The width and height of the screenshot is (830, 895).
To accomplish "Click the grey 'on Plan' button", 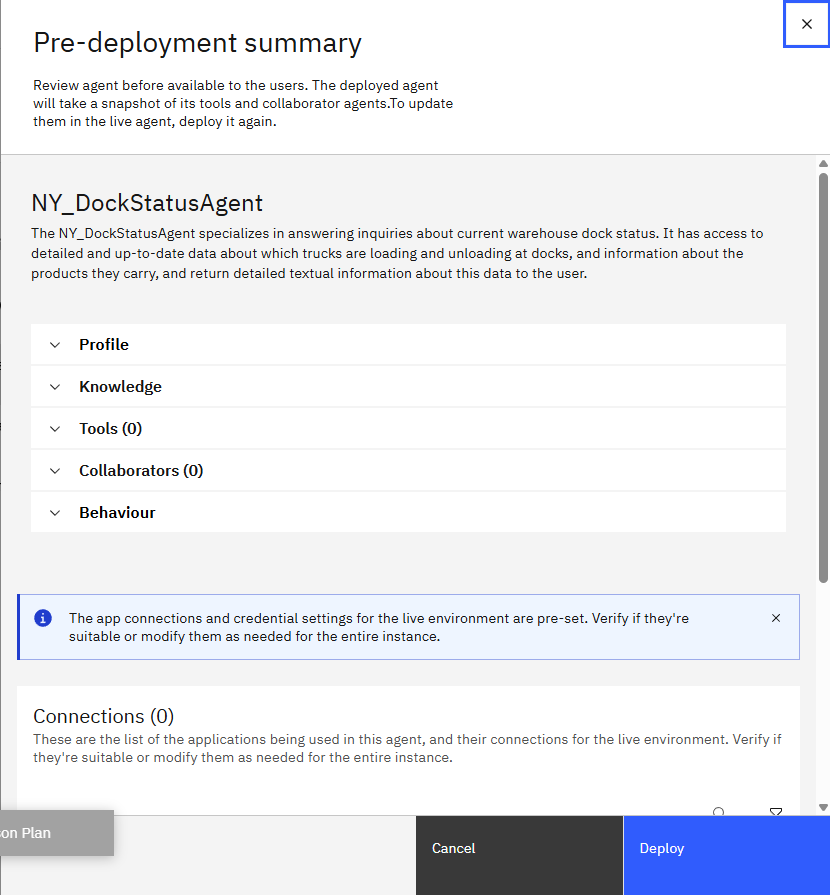I will (57, 833).
